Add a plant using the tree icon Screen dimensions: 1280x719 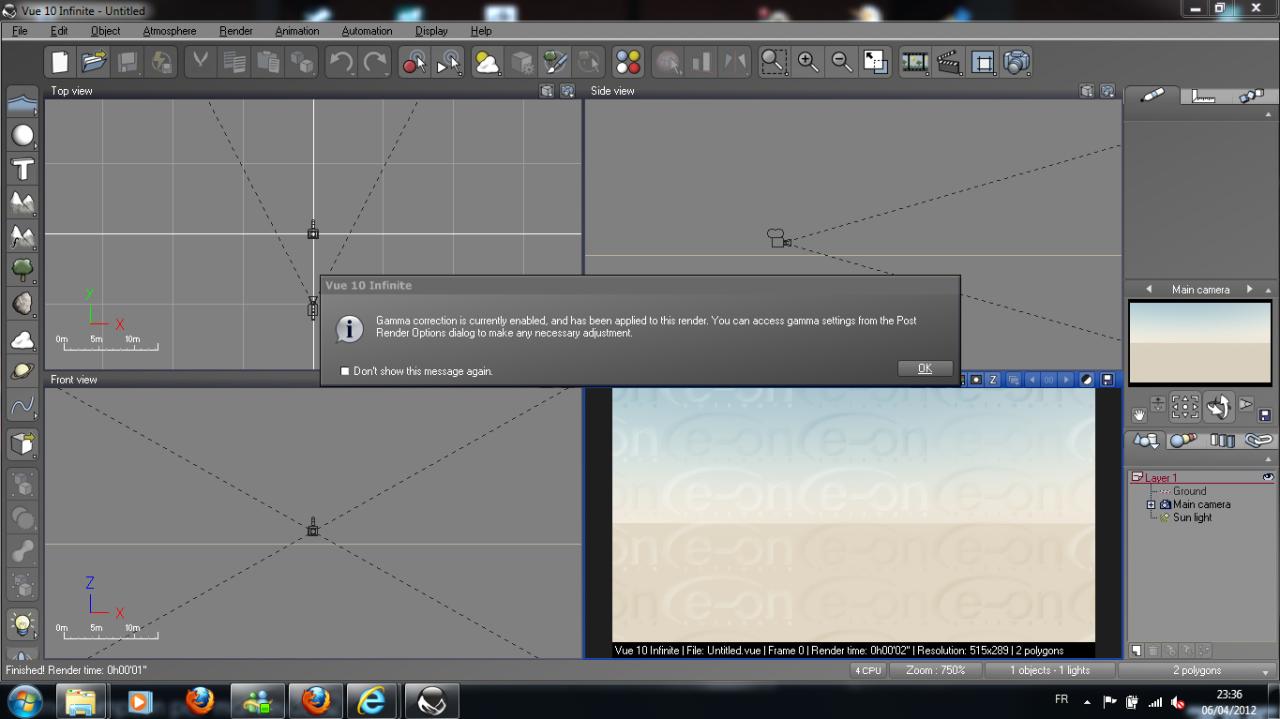pos(22,269)
